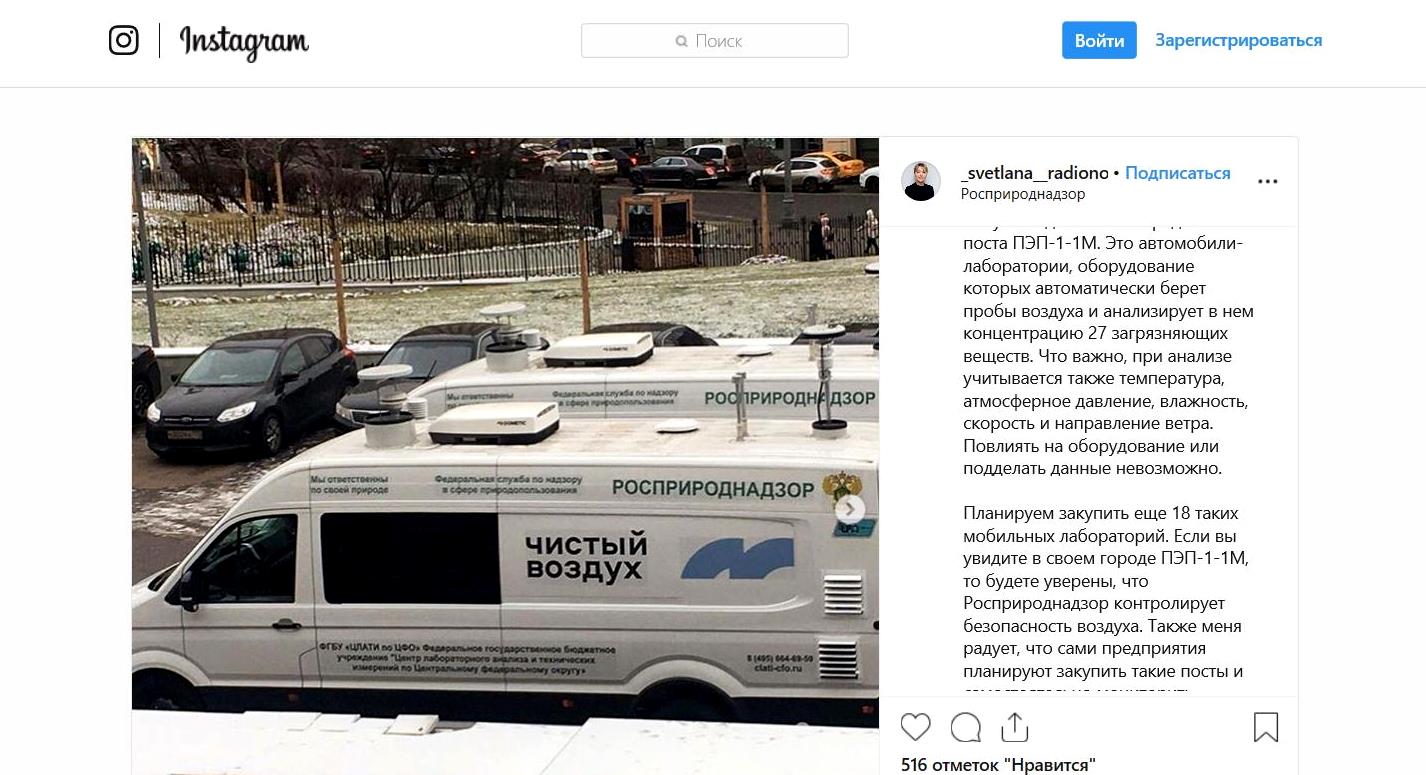Click the search field labeled Поиск

point(714,41)
